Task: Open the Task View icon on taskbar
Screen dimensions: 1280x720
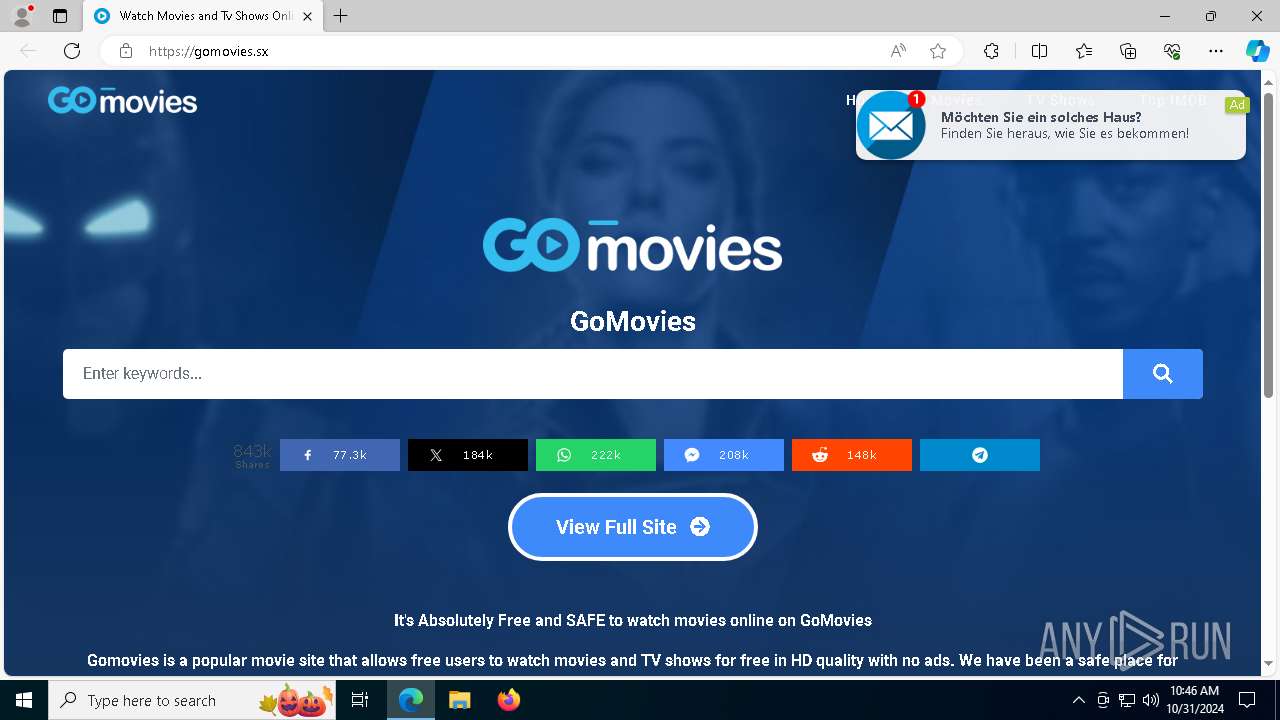Action: [x=360, y=700]
